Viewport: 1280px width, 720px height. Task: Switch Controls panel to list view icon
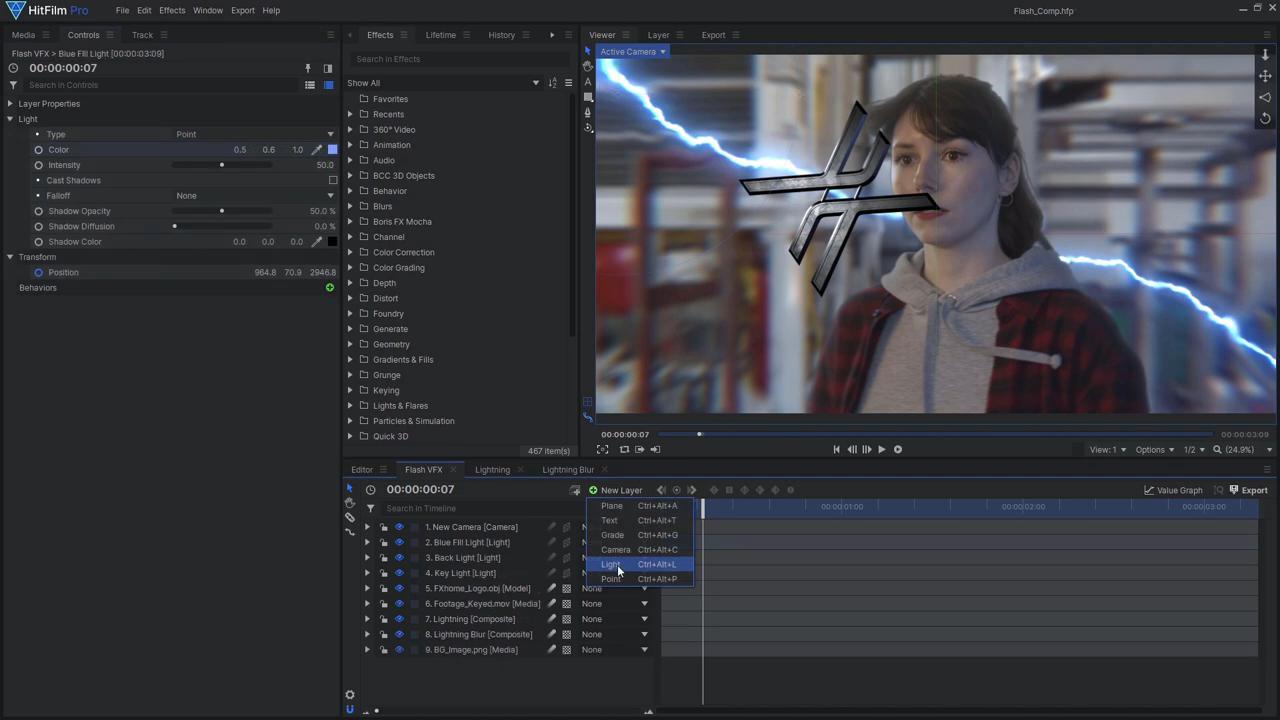pos(310,85)
